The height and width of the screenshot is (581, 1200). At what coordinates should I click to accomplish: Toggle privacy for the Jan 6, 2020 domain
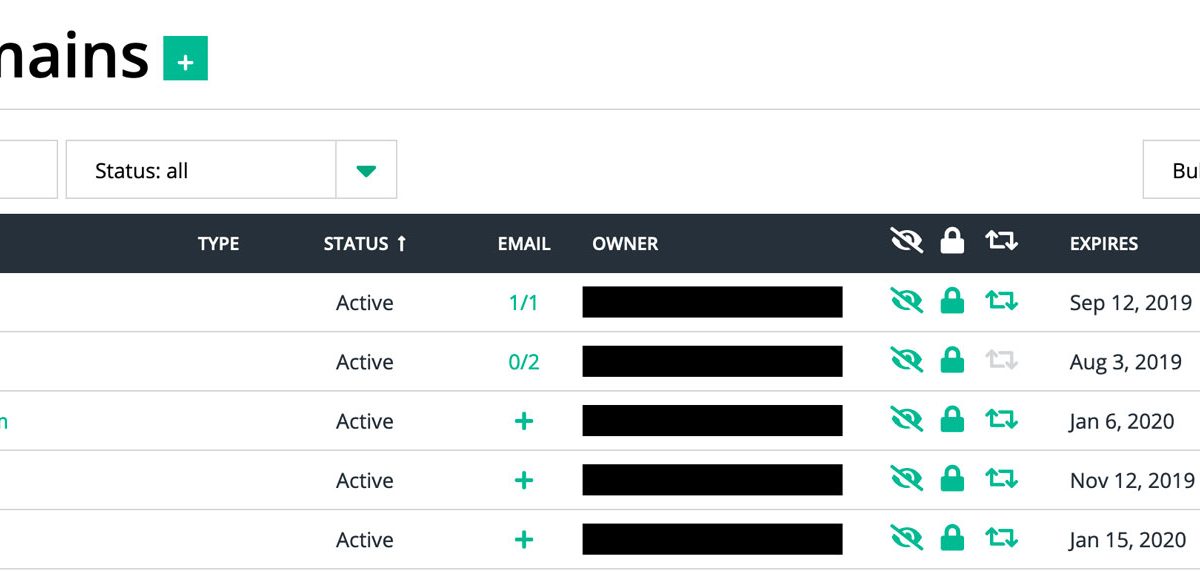point(906,420)
